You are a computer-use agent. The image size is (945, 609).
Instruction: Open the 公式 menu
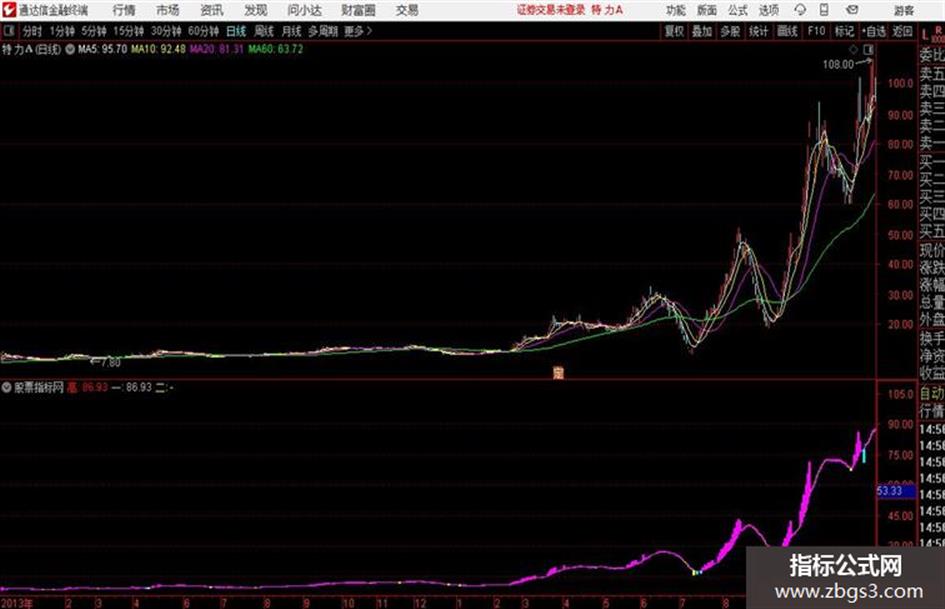pyautogui.click(x=737, y=10)
